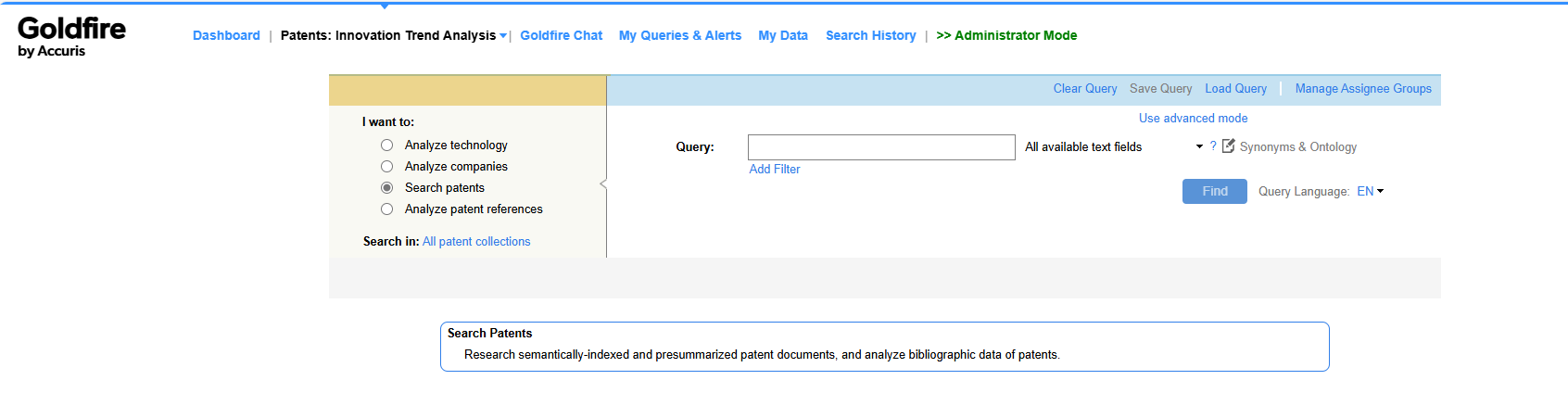The image size is (1568, 418).
Task: Choose Analyze patent references radio button
Action: point(387,209)
